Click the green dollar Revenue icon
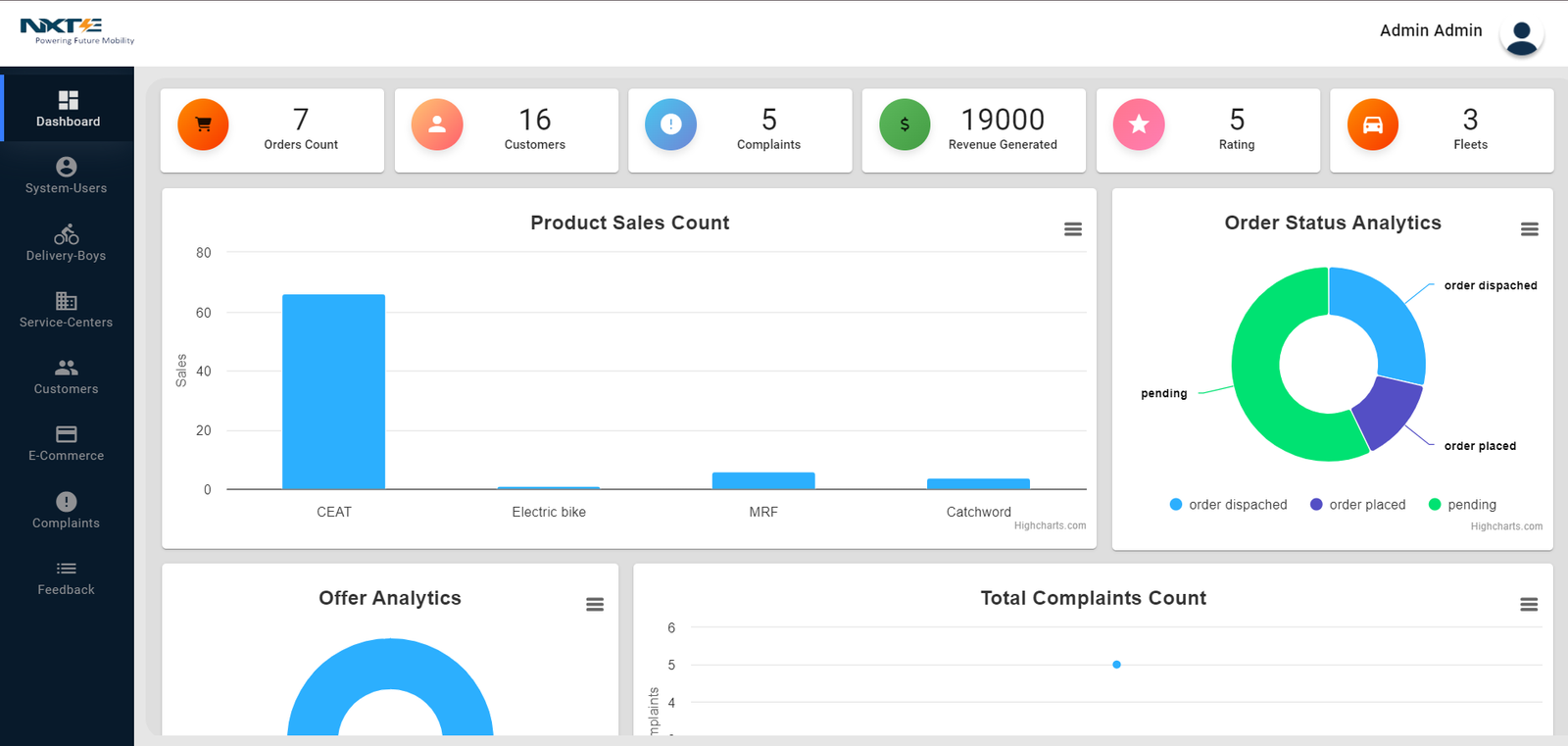Image resolution: width=1568 pixels, height=746 pixels. click(905, 124)
